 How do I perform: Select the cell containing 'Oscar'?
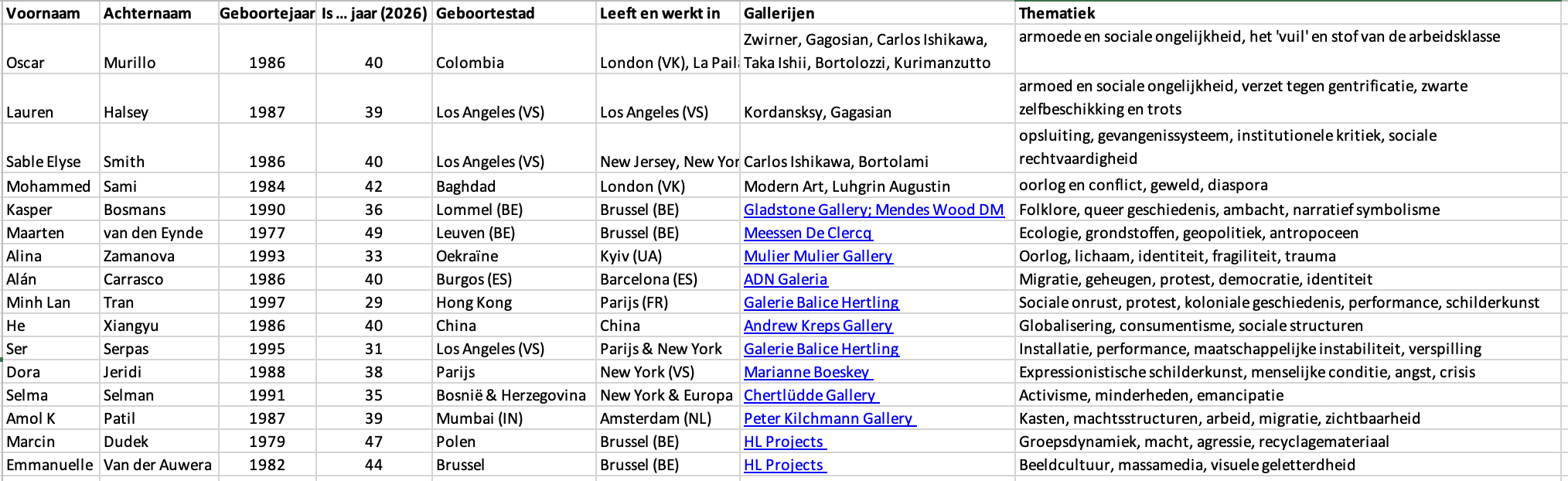[51, 49]
